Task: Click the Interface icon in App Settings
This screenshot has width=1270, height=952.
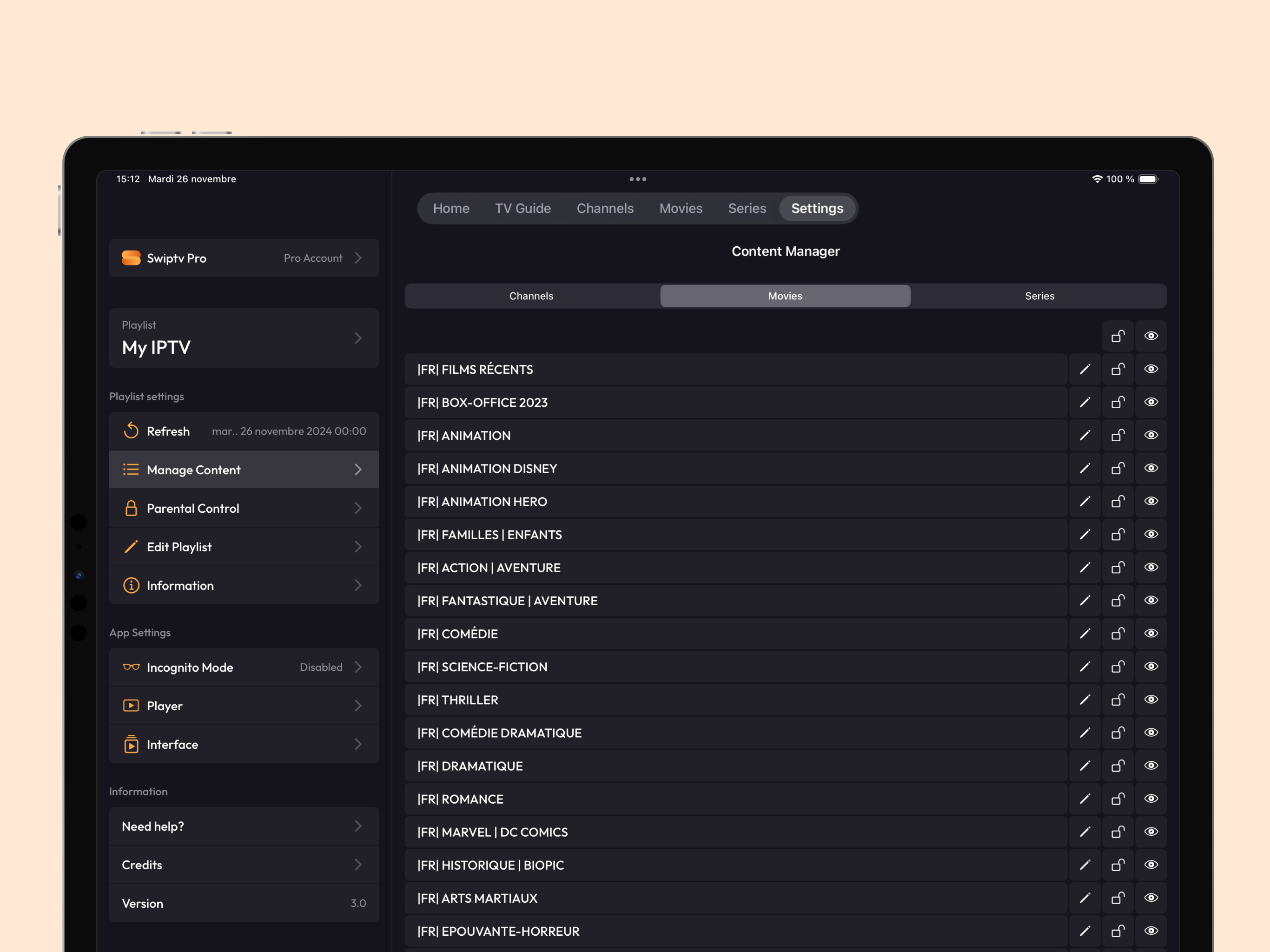Action: 131,744
